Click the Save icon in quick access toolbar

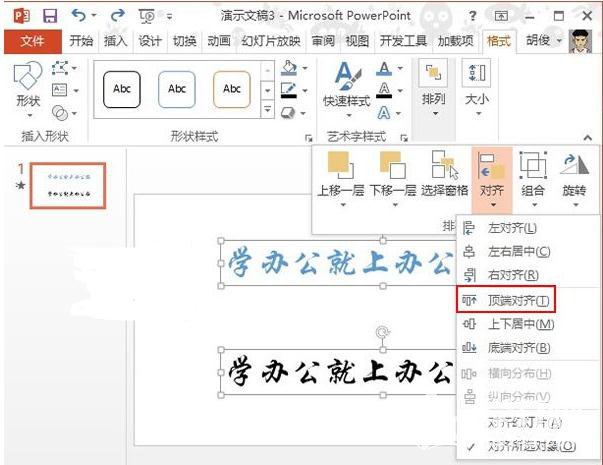tap(50, 16)
